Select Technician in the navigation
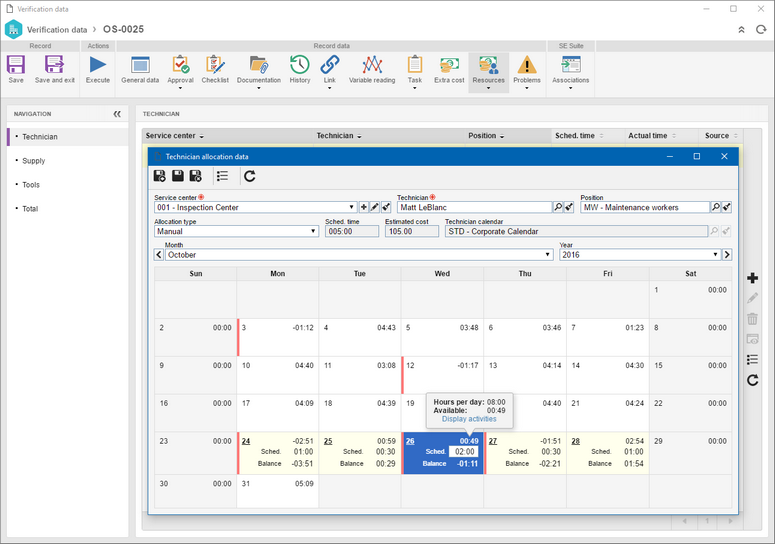The width and height of the screenshot is (775, 544). pos(67,137)
